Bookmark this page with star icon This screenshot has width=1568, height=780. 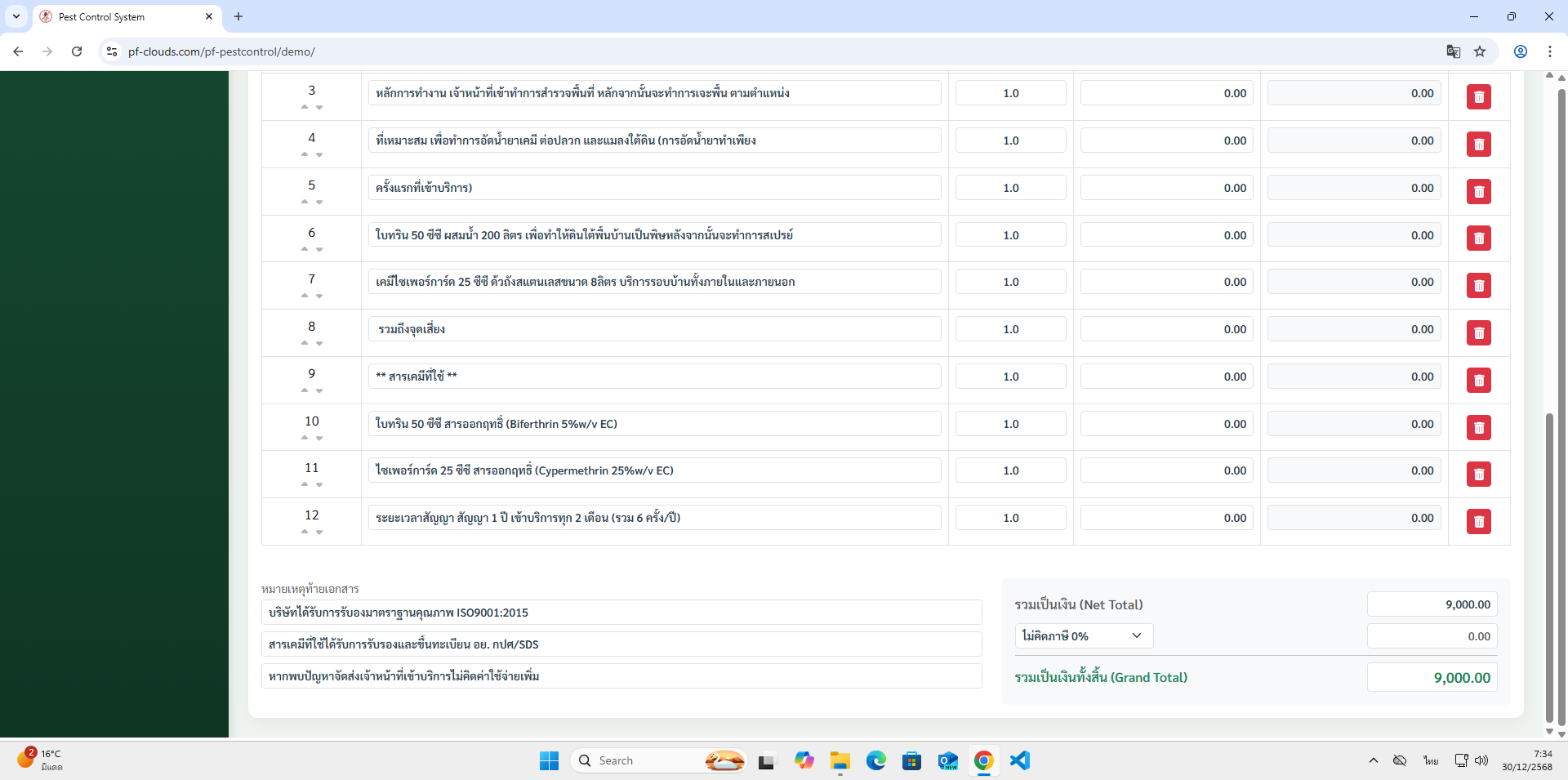coord(1480,51)
